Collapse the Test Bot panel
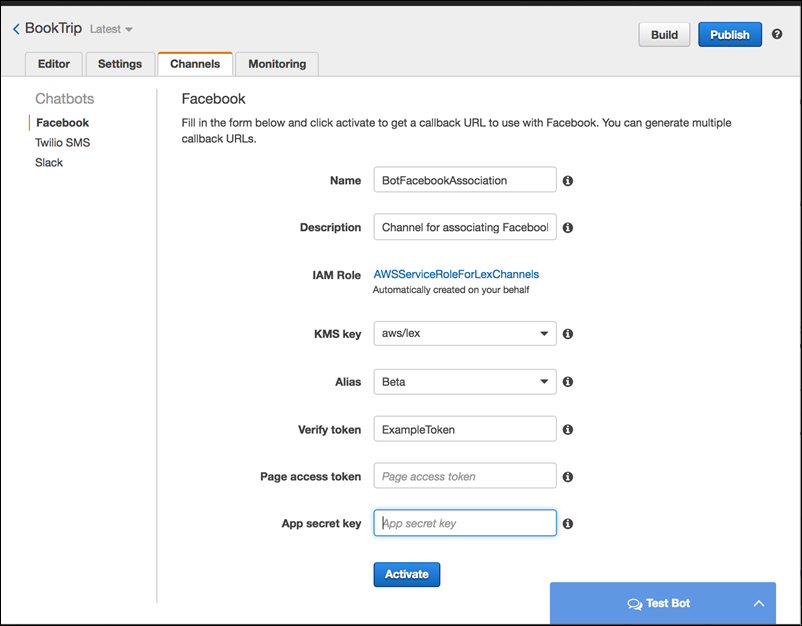Screen dimensions: 802x626 point(759,603)
